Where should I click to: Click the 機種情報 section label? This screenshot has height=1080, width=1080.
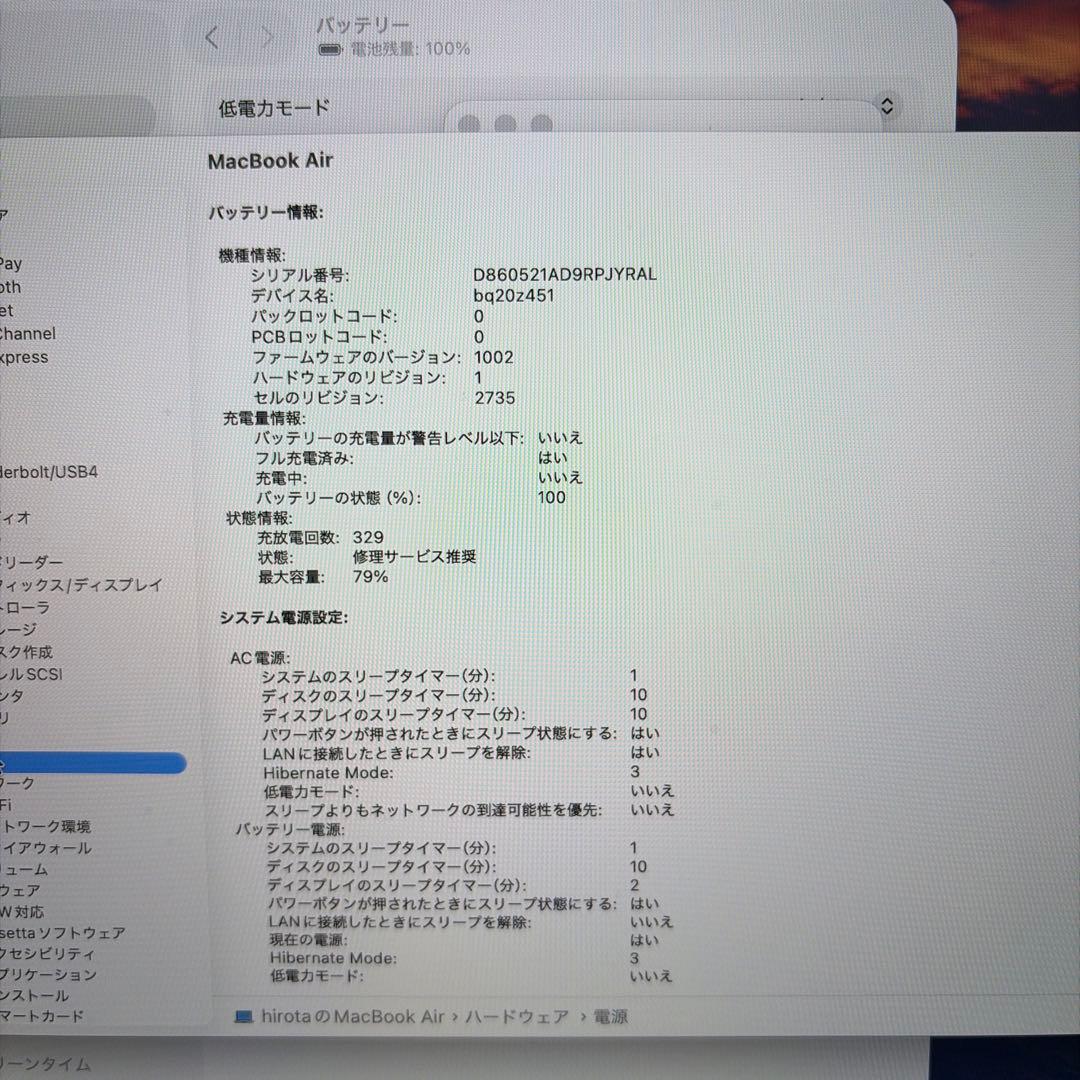(x=252, y=256)
